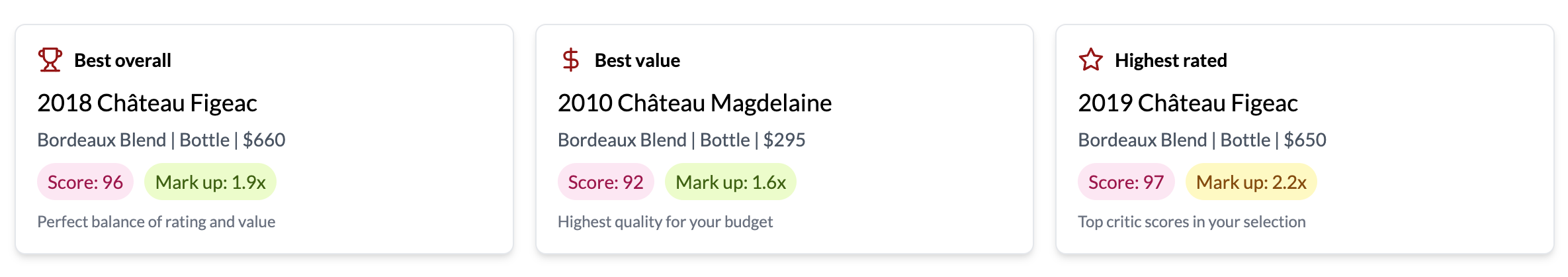Click the yellow Mark up: 2.2x badge

(x=1251, y=182)
